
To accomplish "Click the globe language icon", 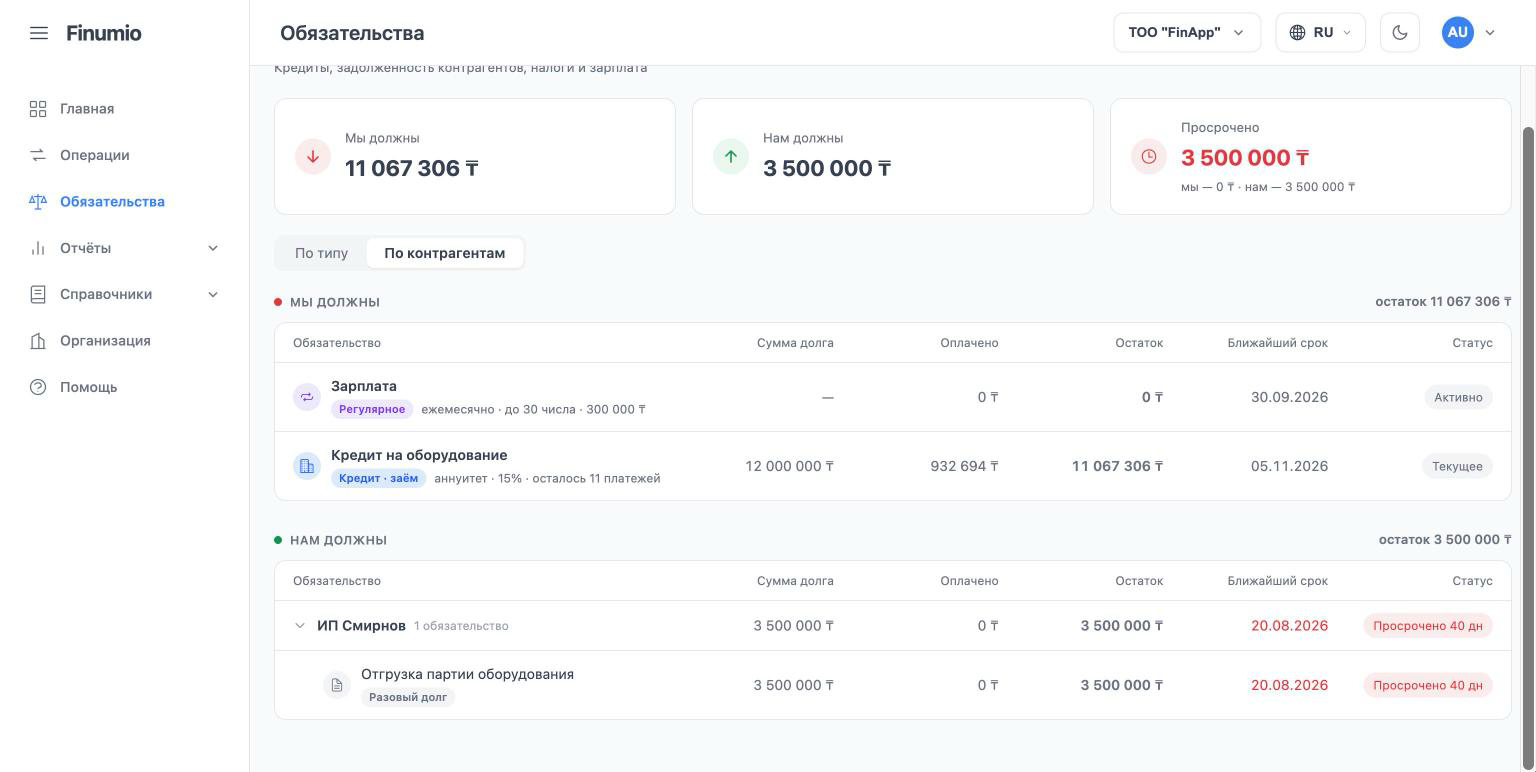I will [1297, 33].
